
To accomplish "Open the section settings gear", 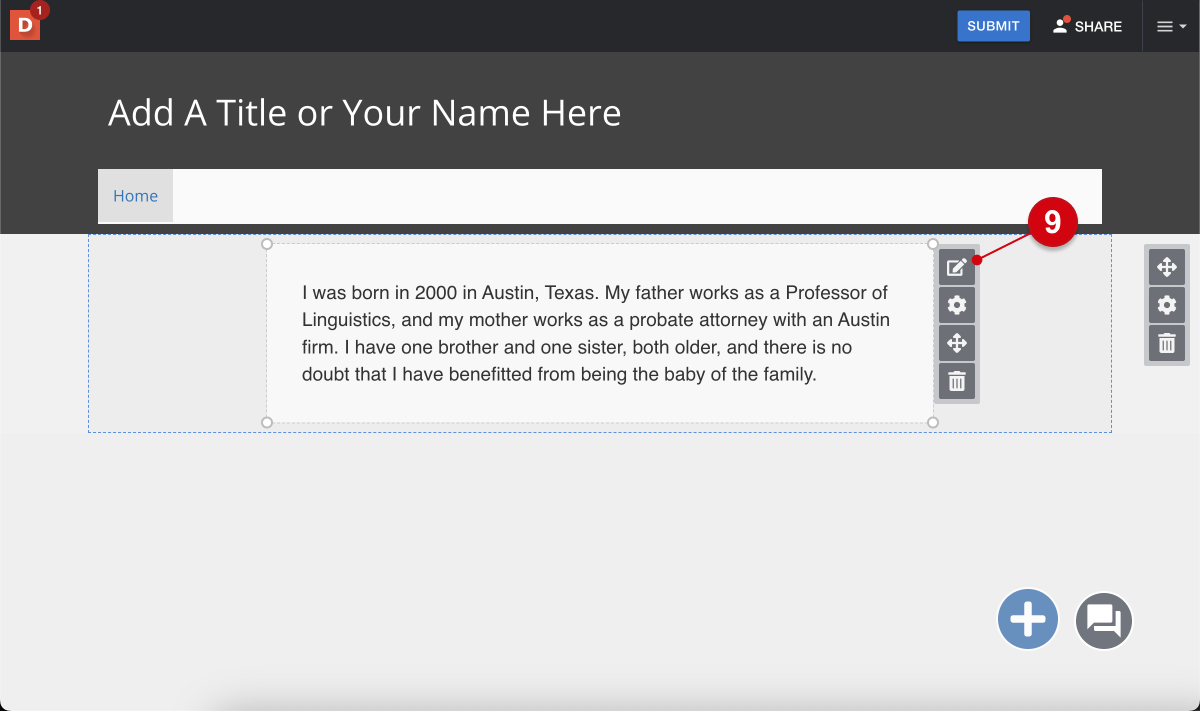I will click(x=1167, y=305).
